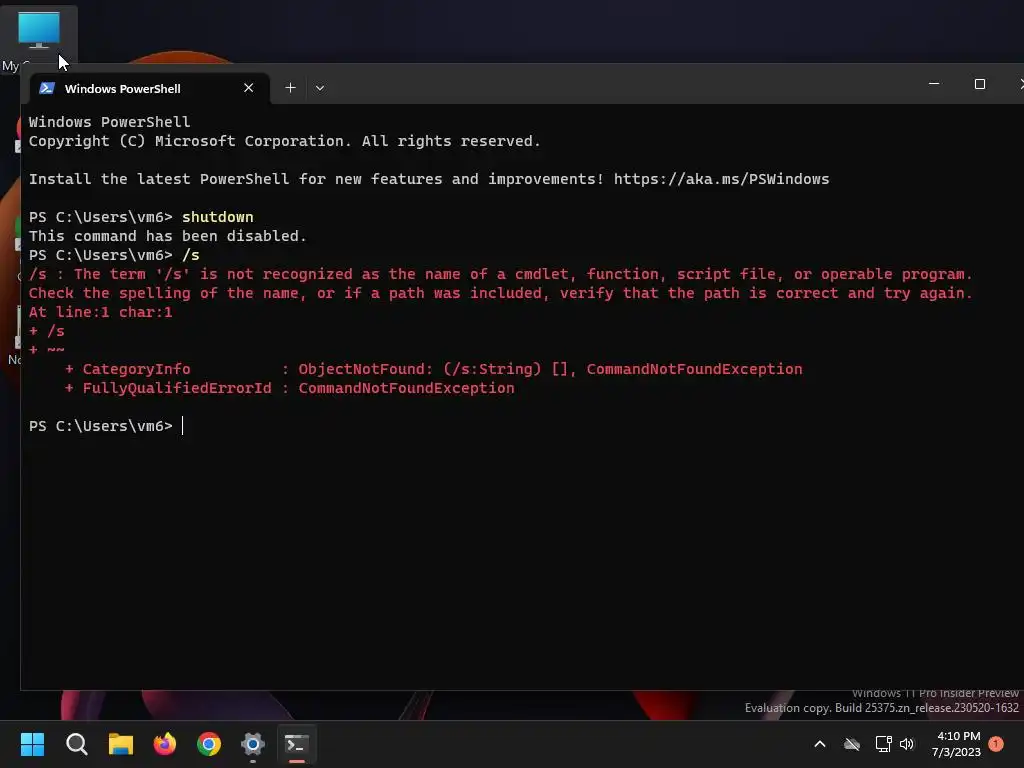Select the My Computer desktop icon
This screenshot has width=1024, height=768.
click(39, 40)
